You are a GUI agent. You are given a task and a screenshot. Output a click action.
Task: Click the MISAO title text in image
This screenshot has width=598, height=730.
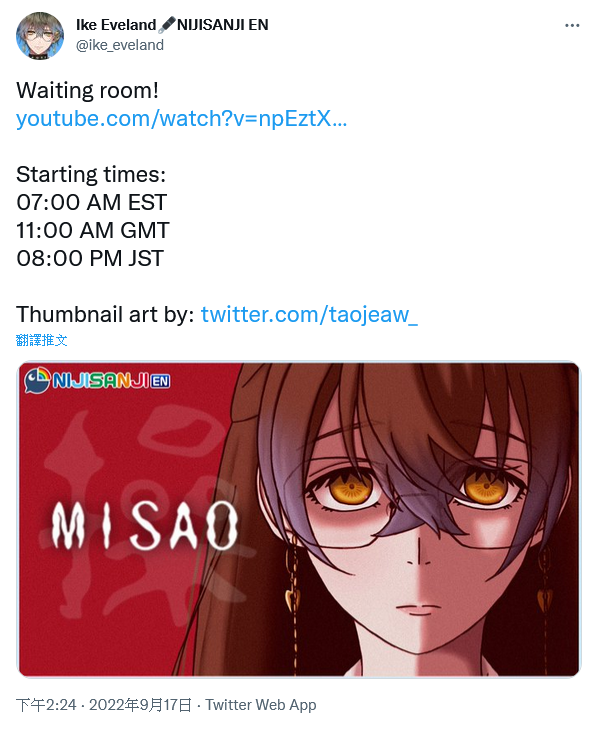[145, 526]
